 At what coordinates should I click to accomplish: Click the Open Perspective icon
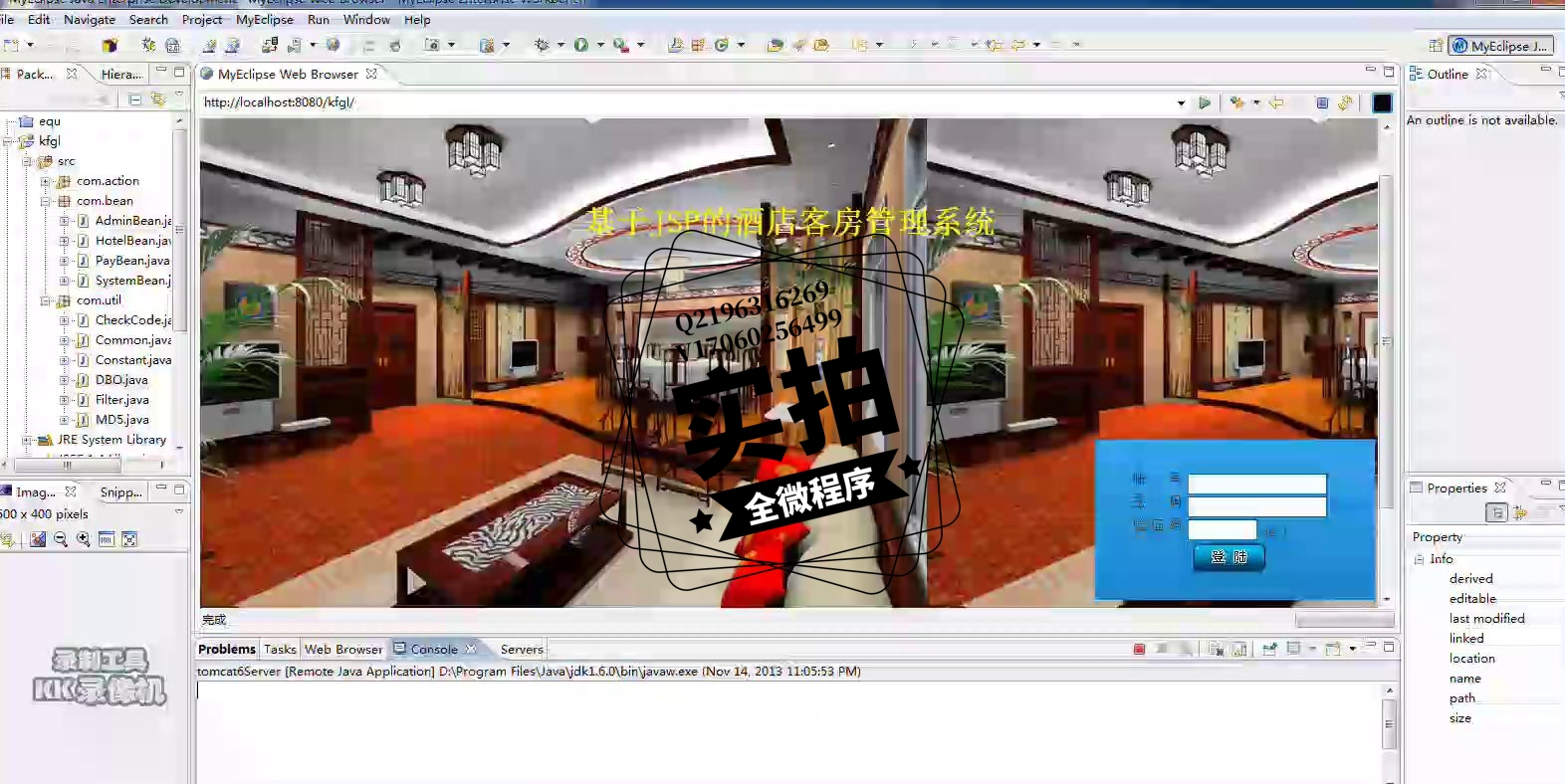(x=1435, y=46)
